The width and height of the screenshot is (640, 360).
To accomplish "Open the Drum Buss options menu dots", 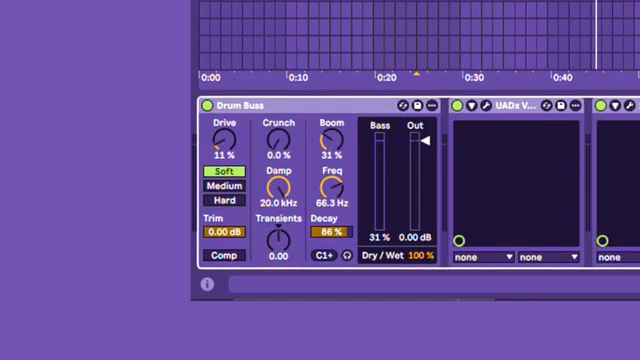I will click(431, 106).
